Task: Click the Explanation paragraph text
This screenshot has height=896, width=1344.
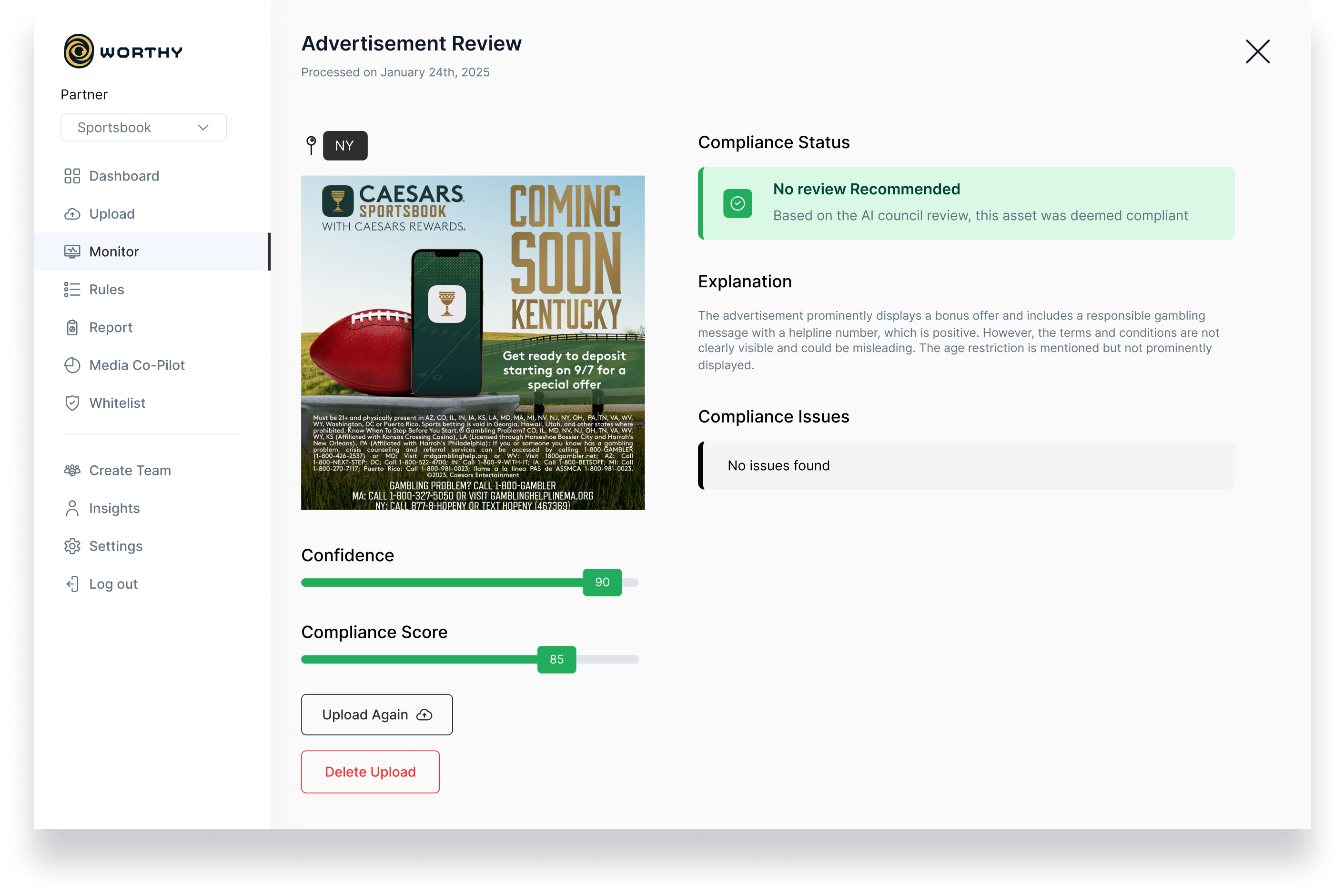Action: pyautogui.click(x=959, y=340)
